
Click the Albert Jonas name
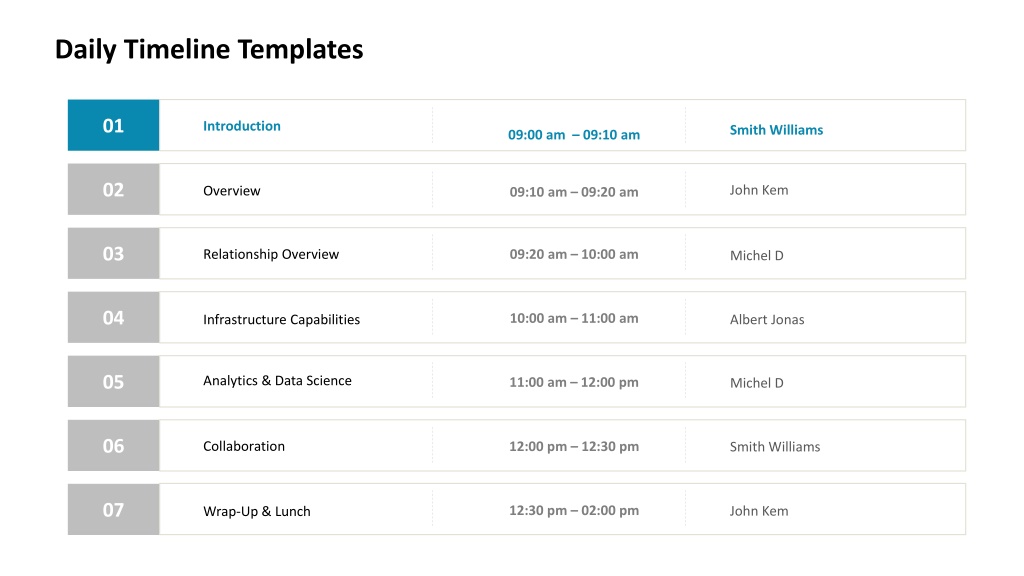point(767,319)
